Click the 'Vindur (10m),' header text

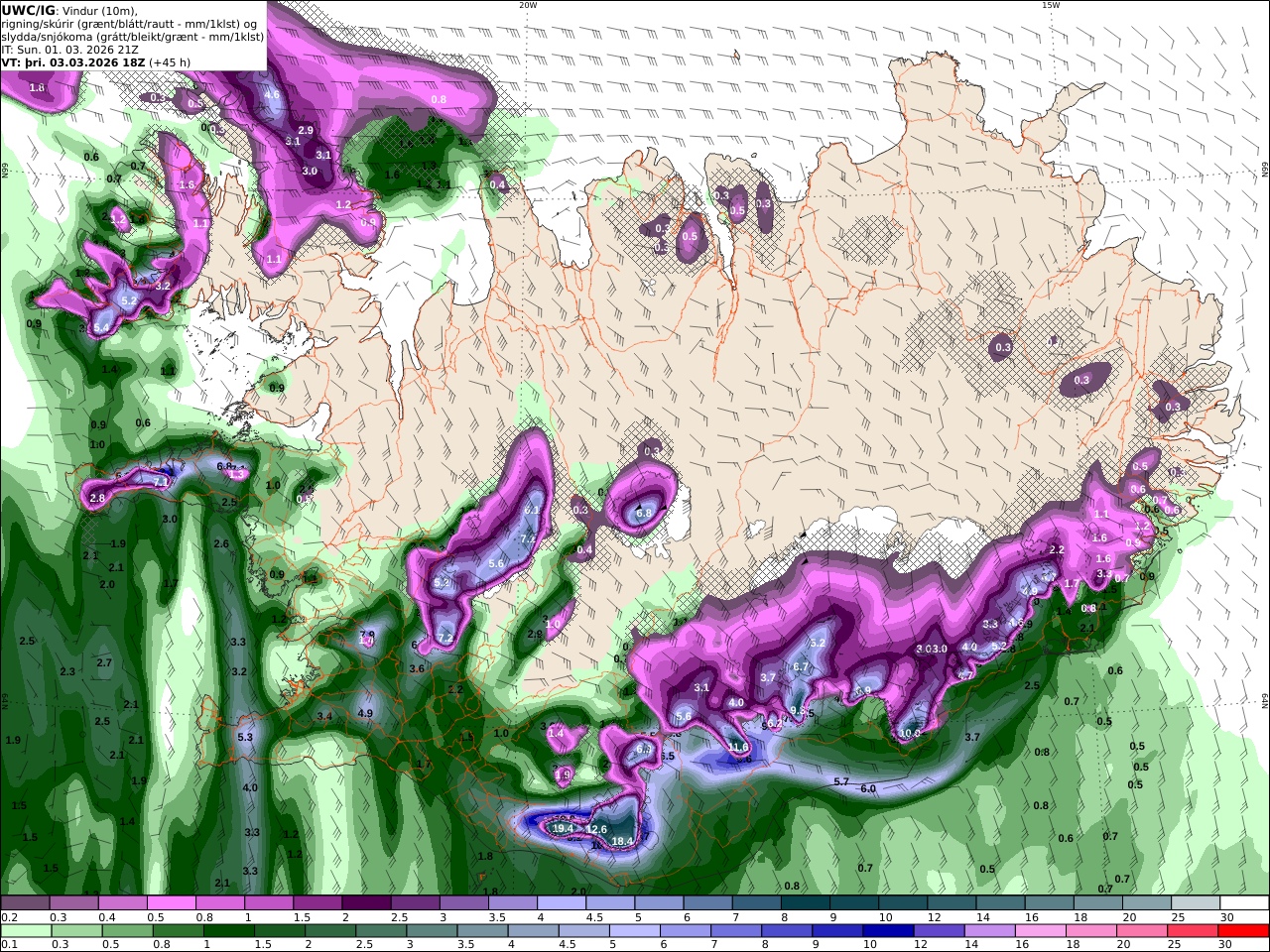100,11
